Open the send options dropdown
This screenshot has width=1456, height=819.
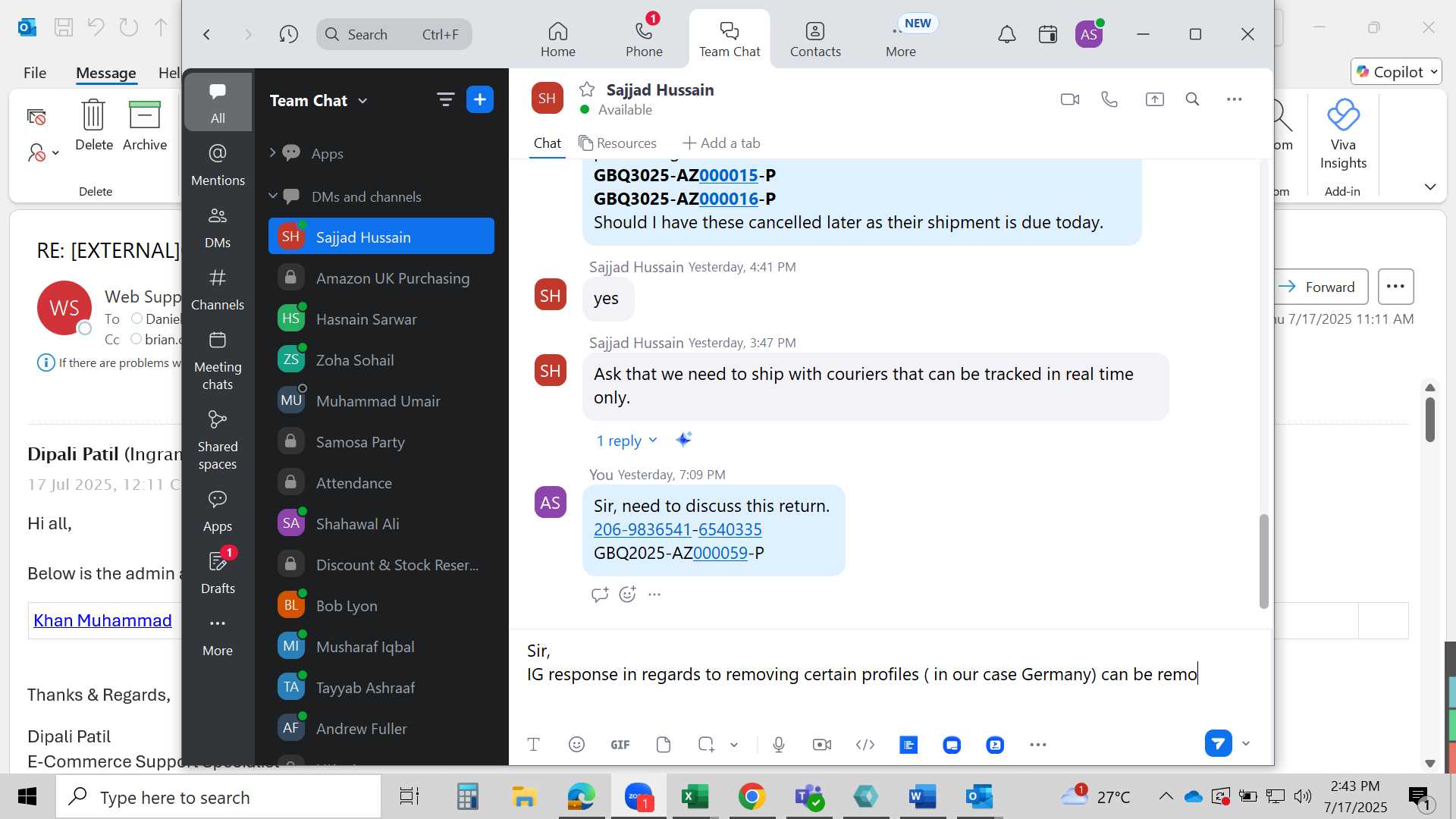pos(1246,744)
